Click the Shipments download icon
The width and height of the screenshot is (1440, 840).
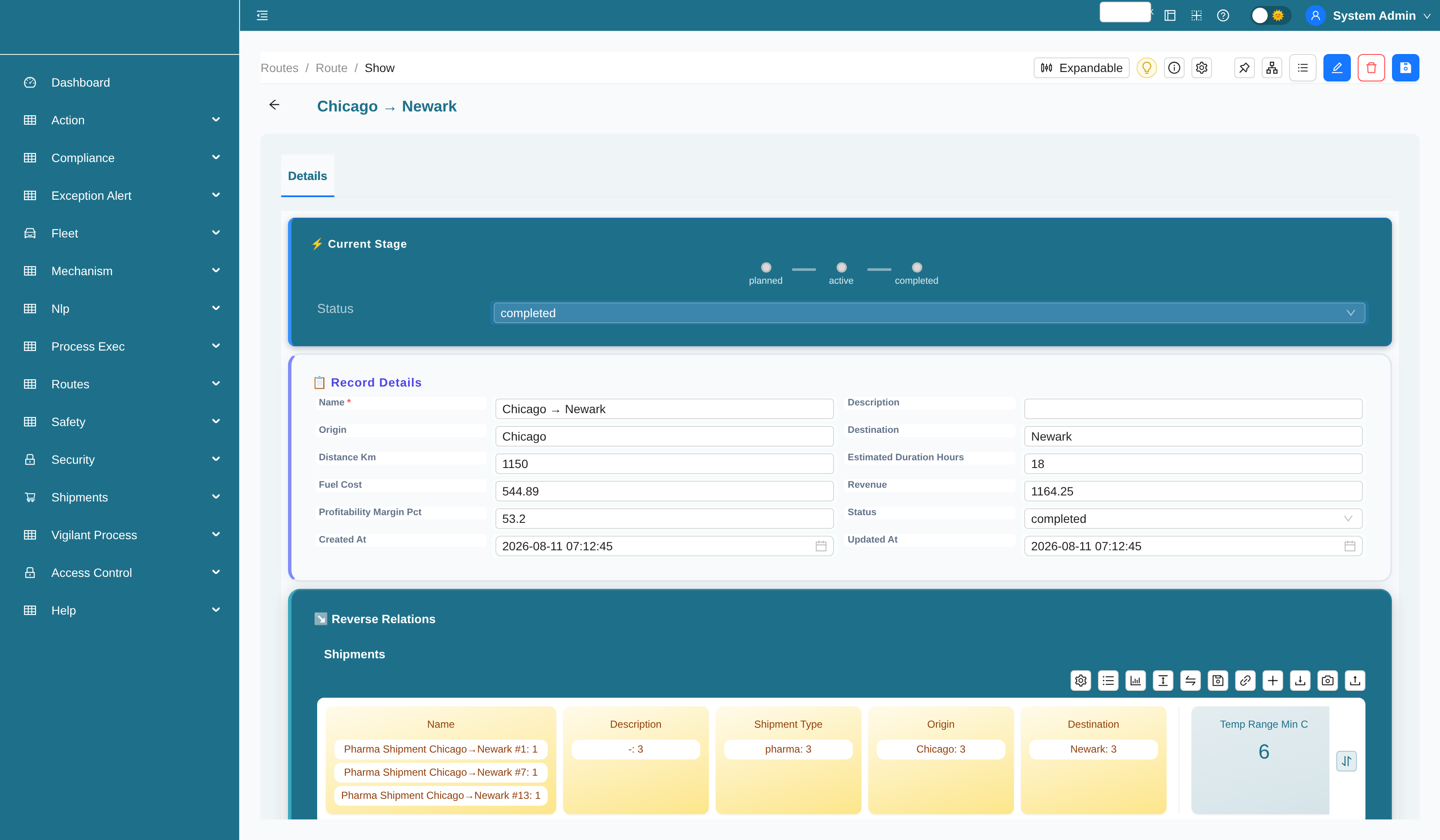[1300, 681]
